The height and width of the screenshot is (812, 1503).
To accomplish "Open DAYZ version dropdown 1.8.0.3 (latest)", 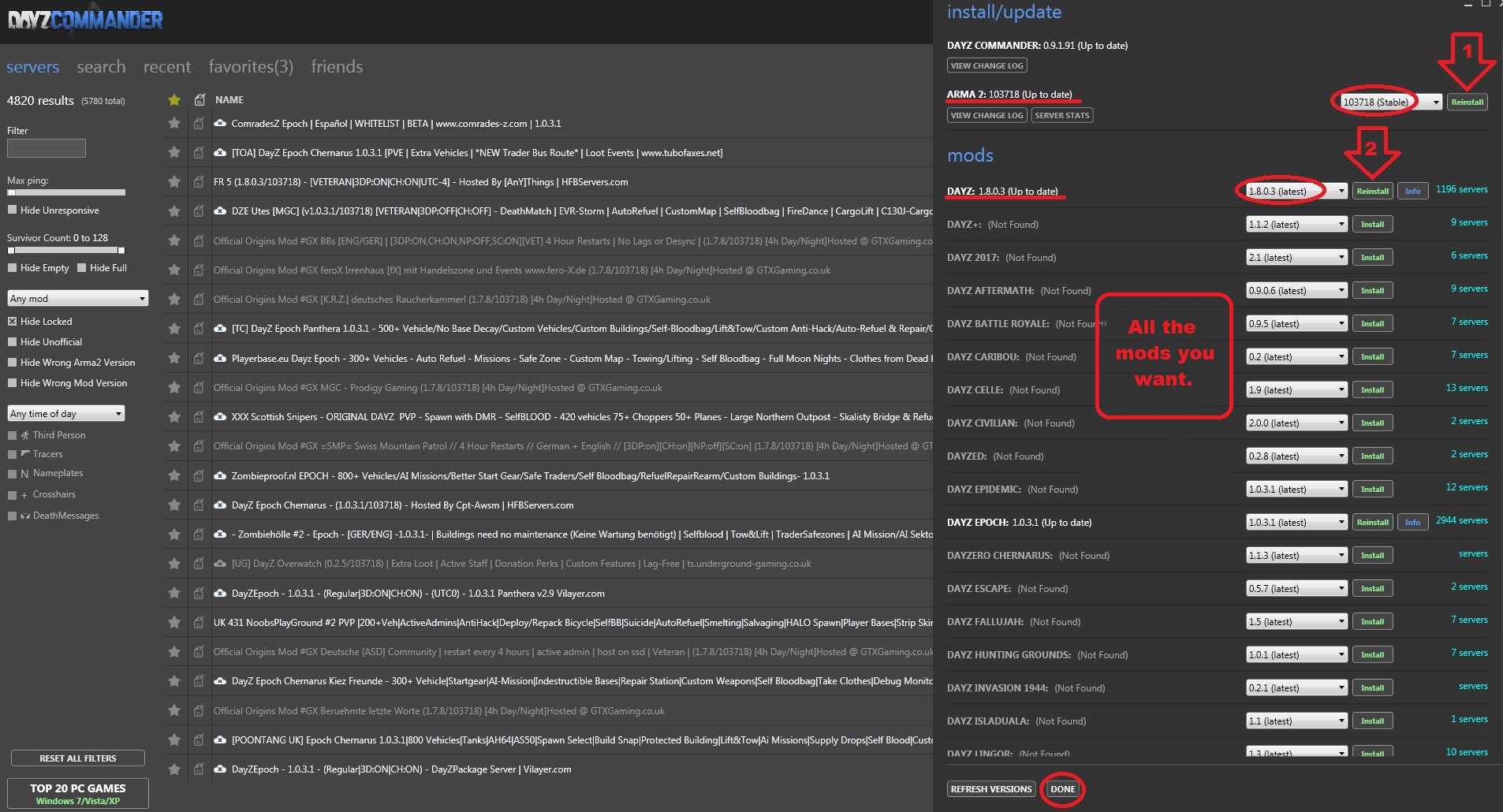I will pos(1296,191).
